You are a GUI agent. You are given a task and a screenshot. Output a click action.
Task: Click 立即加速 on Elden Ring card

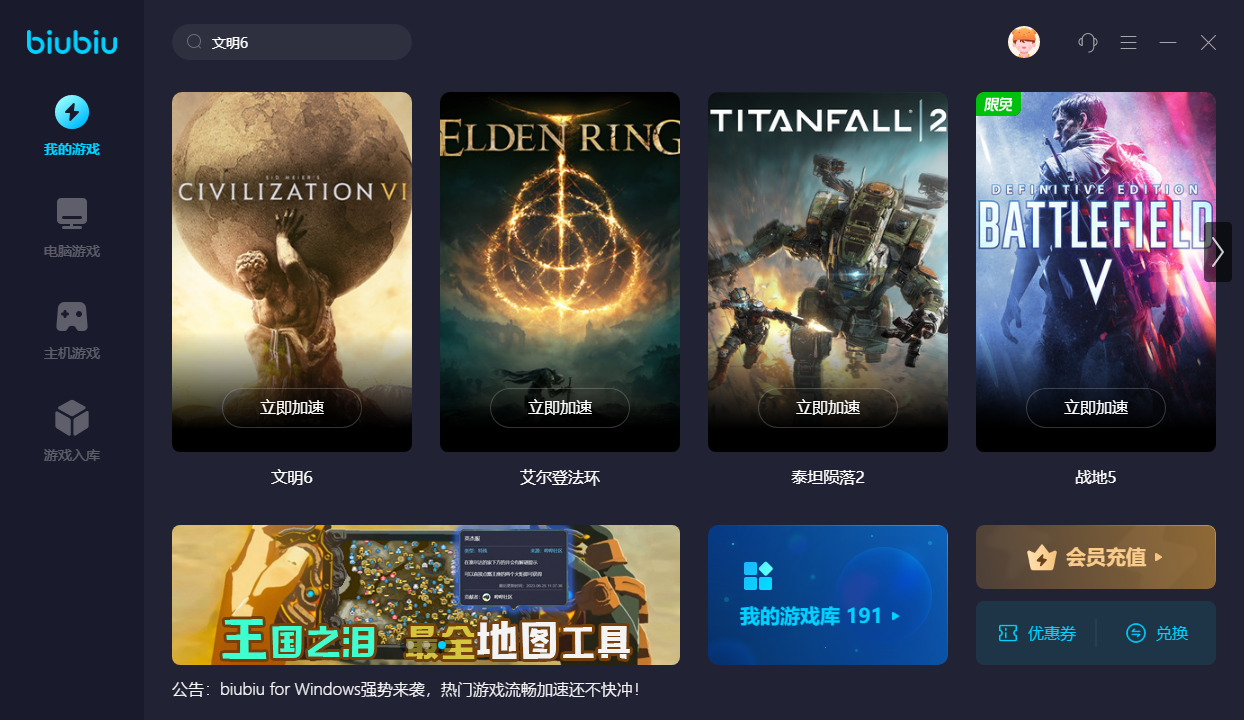(x=560, y=408)
